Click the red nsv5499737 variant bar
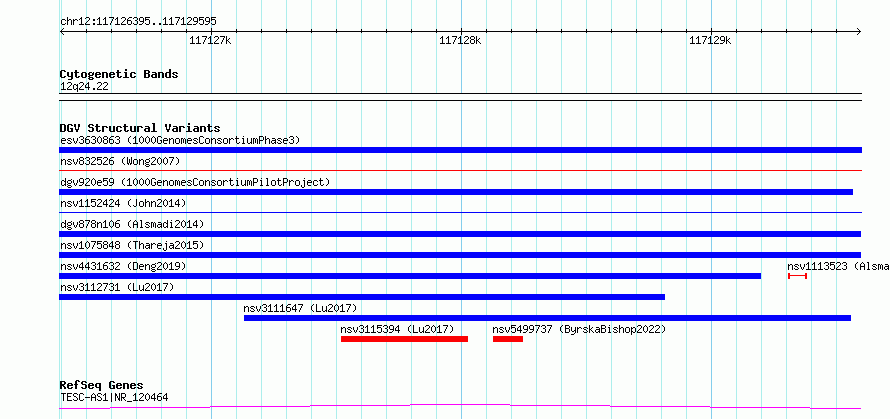This screenshot has width=890, height=419. pyautogui.click(x=507, y=339)
